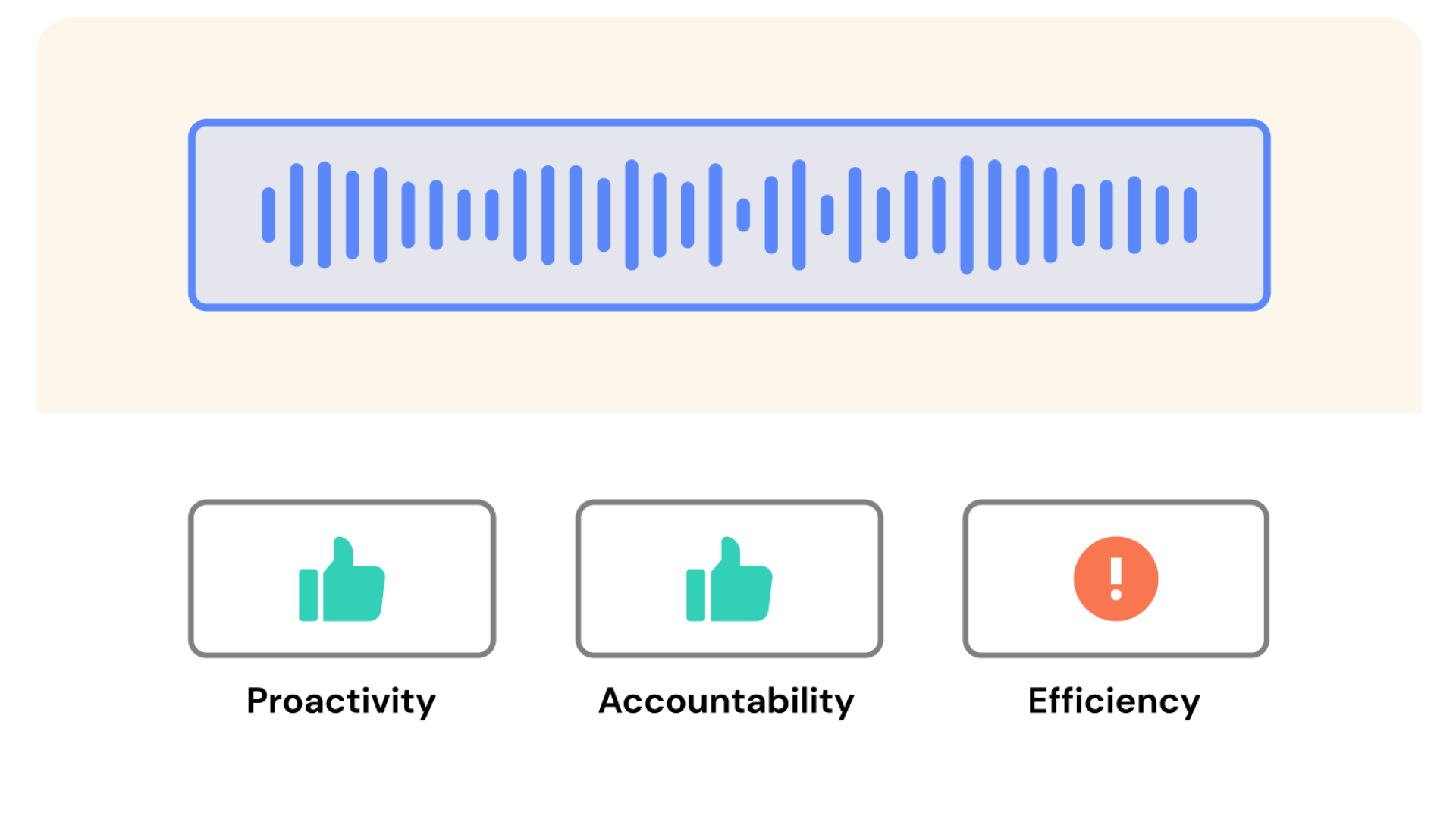Click the cuff rectangle of Proactivity's thumbs-up
This screenshot has height=819, width=1456.
click(309, 595)
